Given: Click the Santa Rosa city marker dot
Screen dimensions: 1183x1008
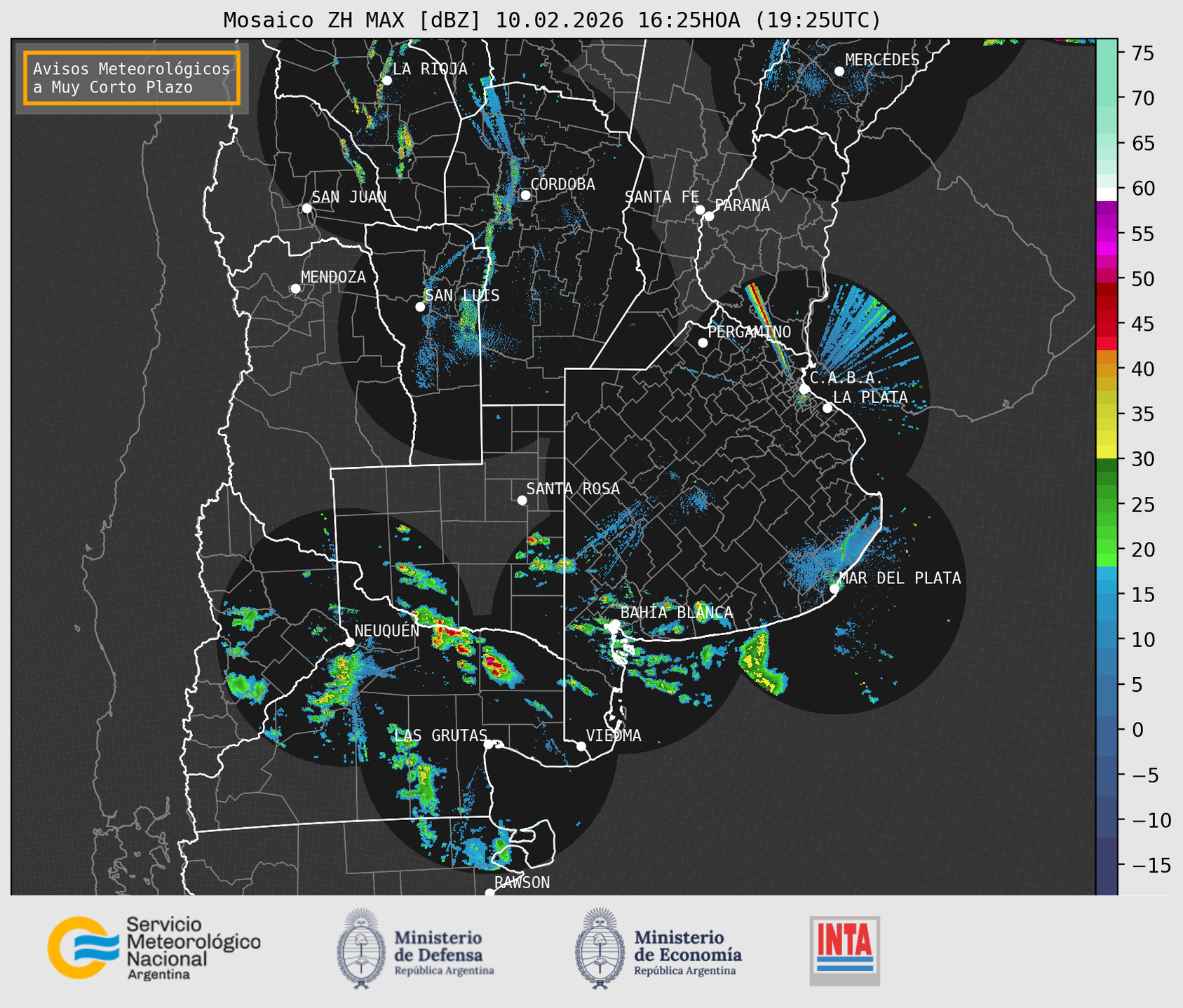Looking at the screenshot, I should click(522, 500).
